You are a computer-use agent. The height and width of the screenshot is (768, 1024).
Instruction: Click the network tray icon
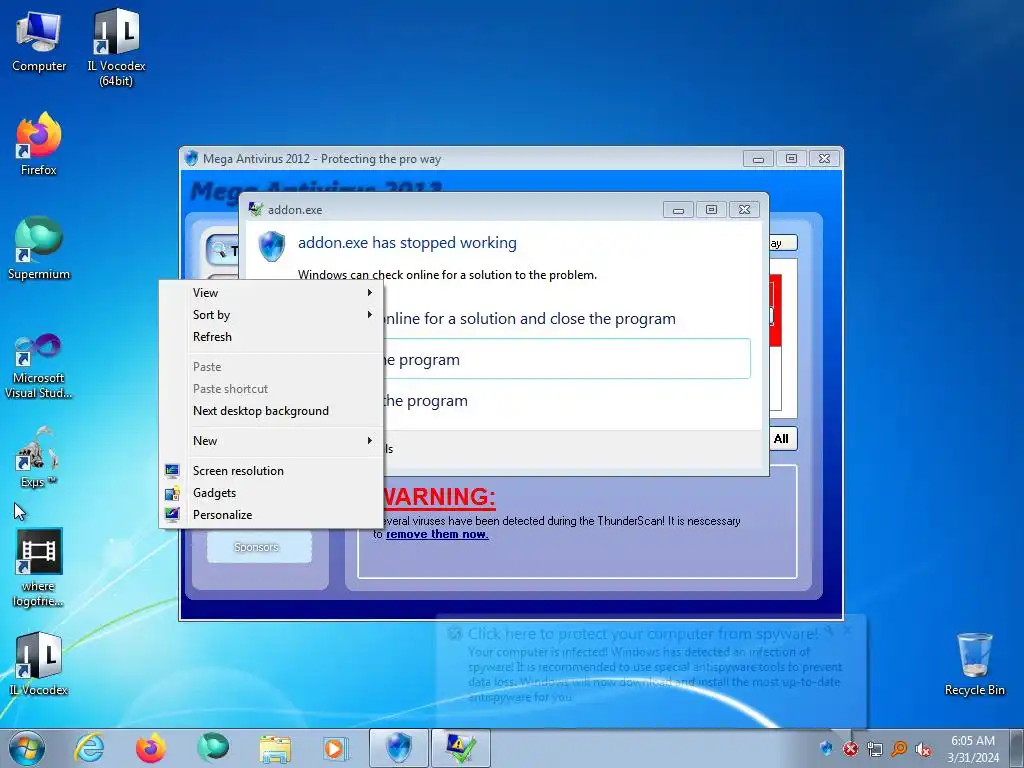pos(874,748)
